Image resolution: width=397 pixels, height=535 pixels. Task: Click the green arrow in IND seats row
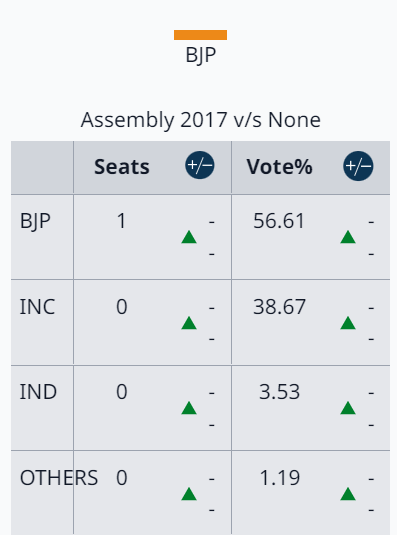click(189, 408)
